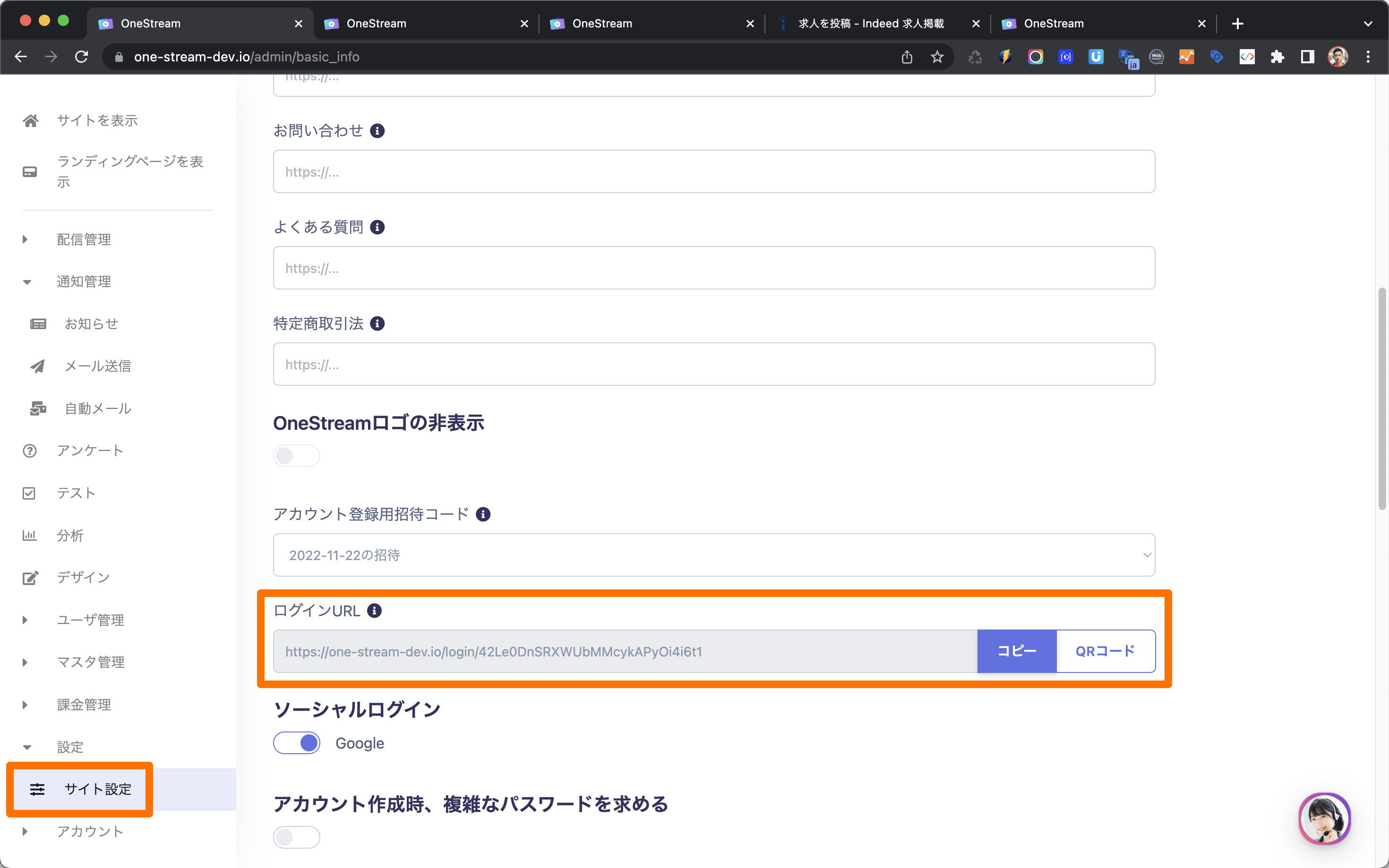Viewport: 1389px width, 868px height.
Task: Enable the OneStreamロゴの非表示 toggle
Action: (296, 456)
